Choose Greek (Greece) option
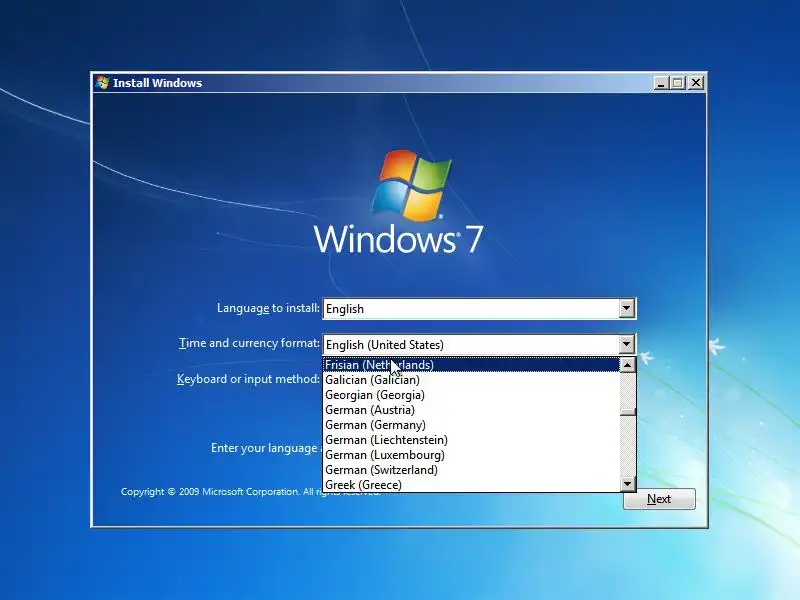This screenshot has height=600, width=800. pyautogui.click(x=471, y=485)
